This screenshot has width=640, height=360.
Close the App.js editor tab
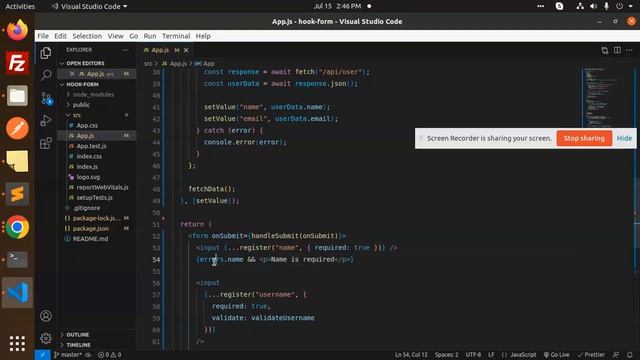[186, 50]
